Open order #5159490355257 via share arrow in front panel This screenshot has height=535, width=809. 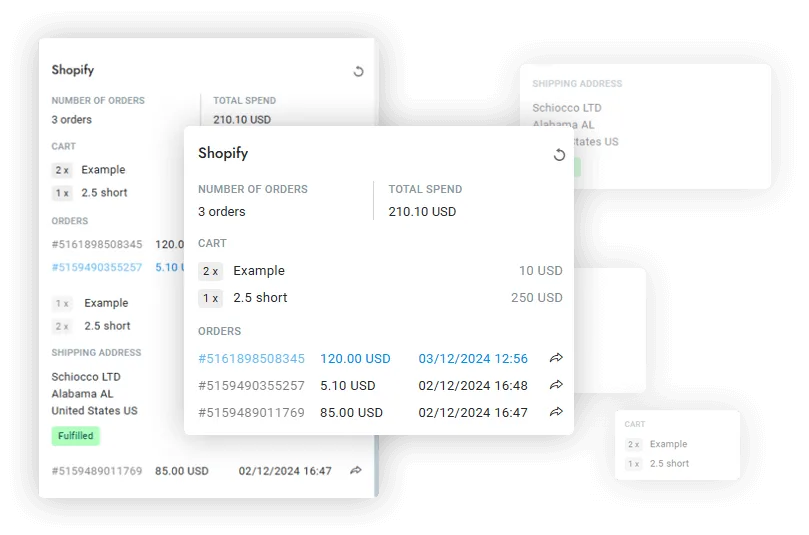tap(556, 385)
